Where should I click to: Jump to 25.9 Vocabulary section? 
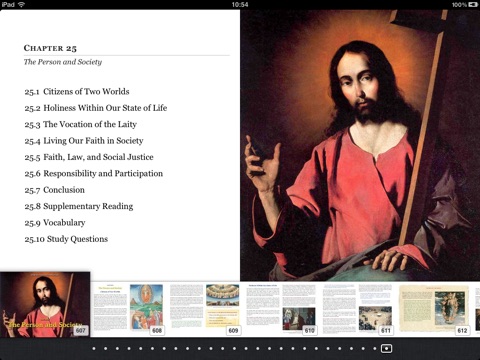[x=55, y=223]
